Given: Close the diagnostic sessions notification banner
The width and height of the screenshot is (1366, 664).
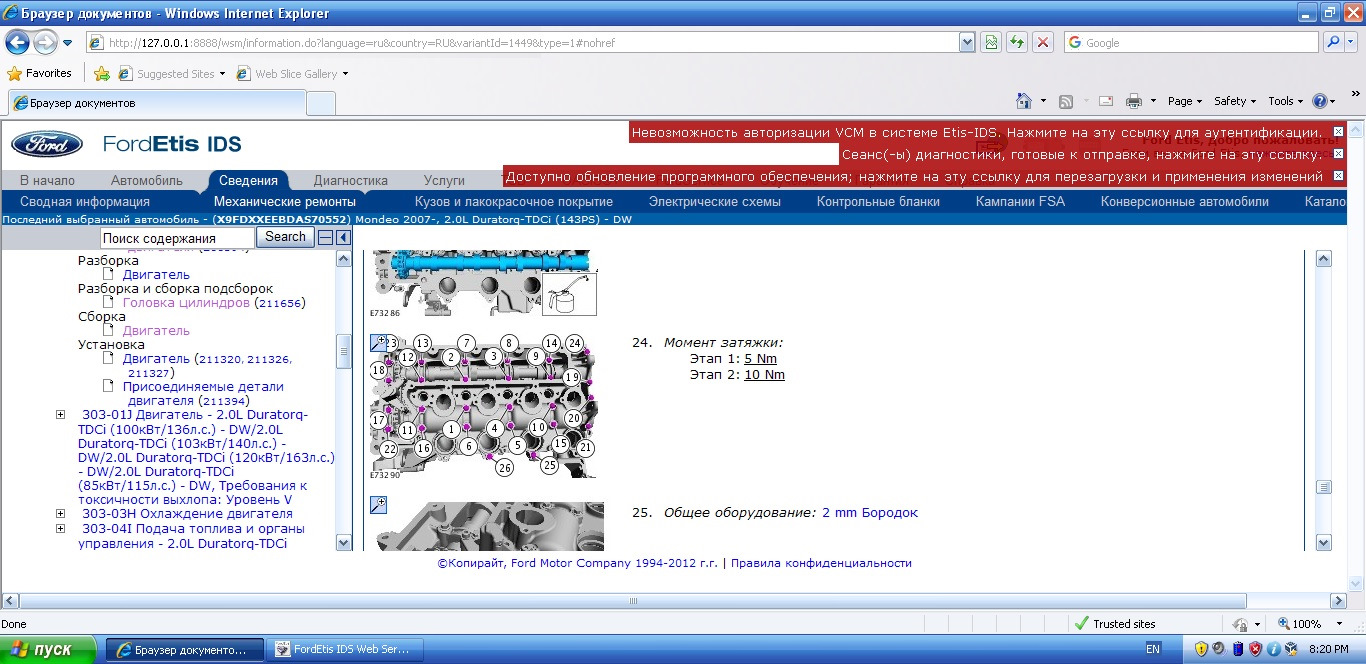Looking at the screenshot, I should tap(1339, 154).
